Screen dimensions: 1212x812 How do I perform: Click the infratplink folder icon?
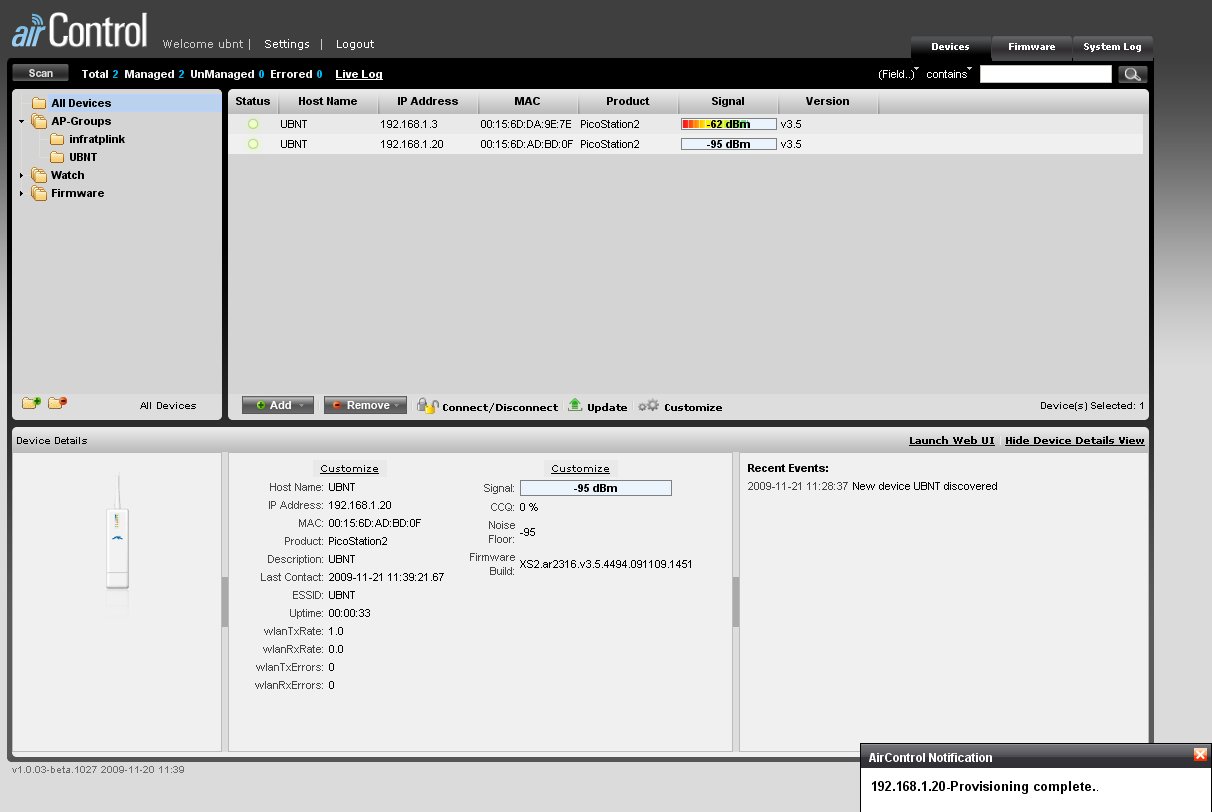[x=57, y=139]
